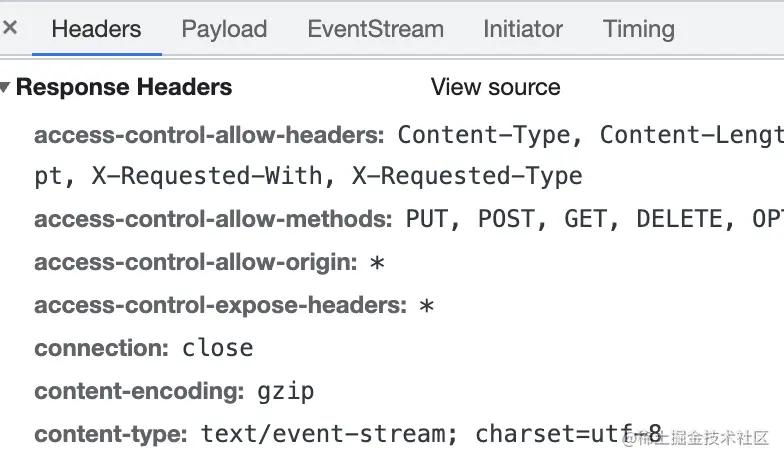Open the Timing tab

[638, 29]
